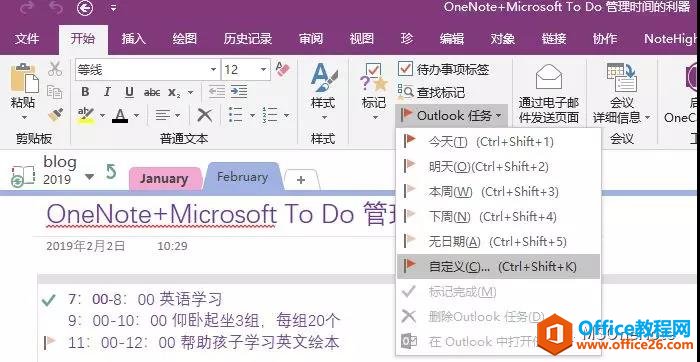Screen dimensions: 700x362
Task: Switch to the 插入 ribbon tab
Action: [133, 39]
